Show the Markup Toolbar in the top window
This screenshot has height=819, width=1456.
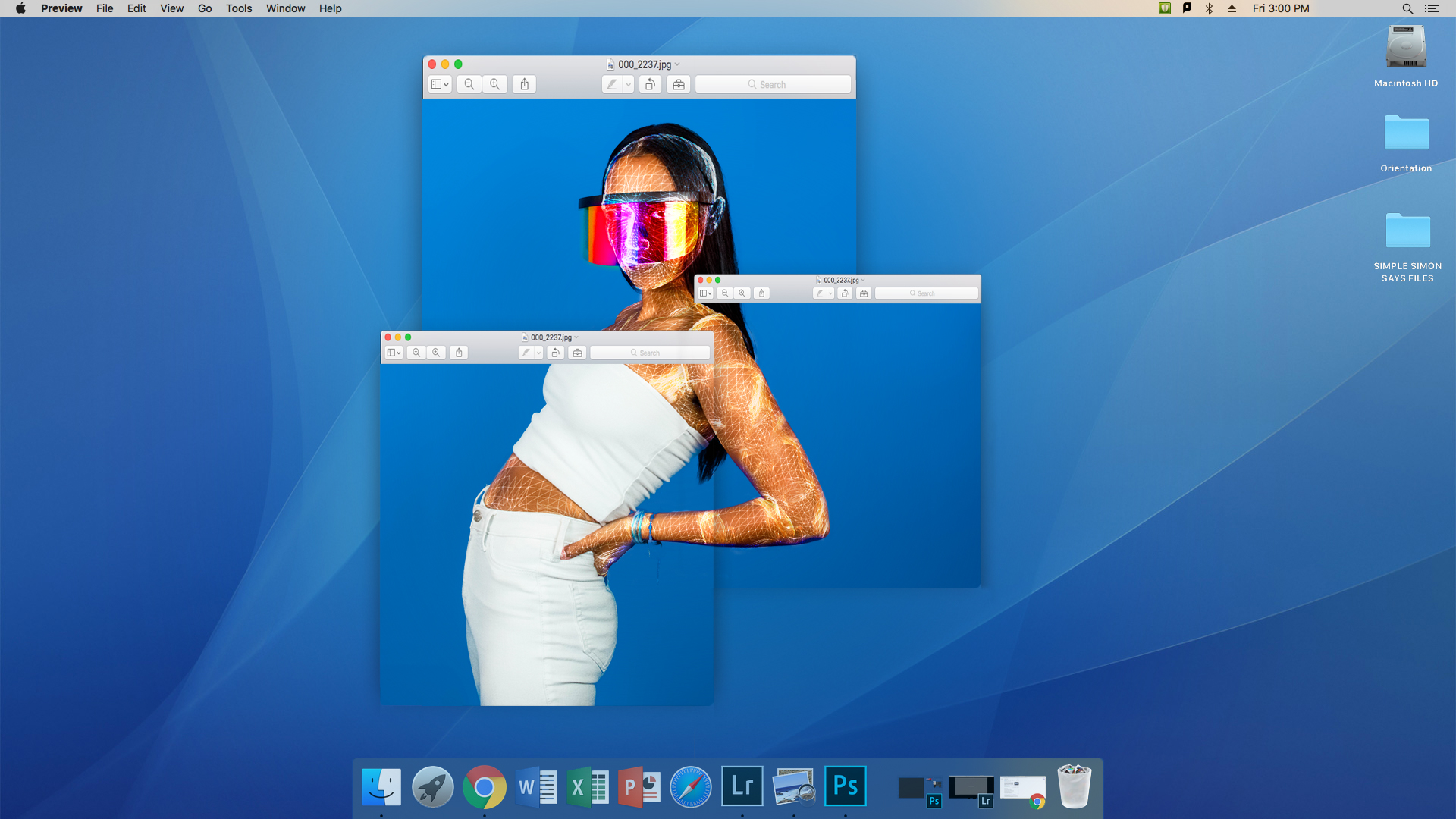point(679,84)
